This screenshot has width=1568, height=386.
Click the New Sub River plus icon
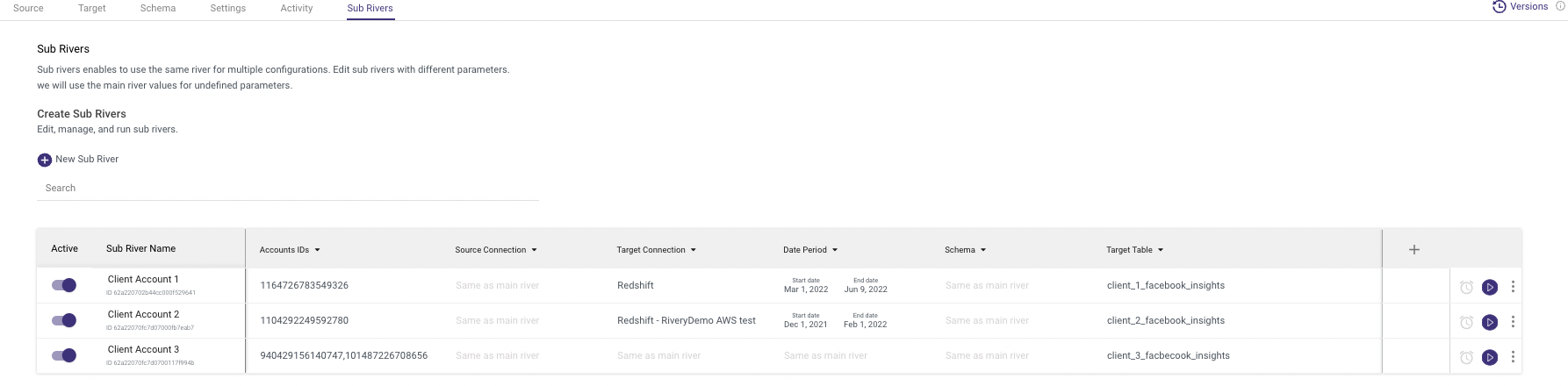coord(44,160)
